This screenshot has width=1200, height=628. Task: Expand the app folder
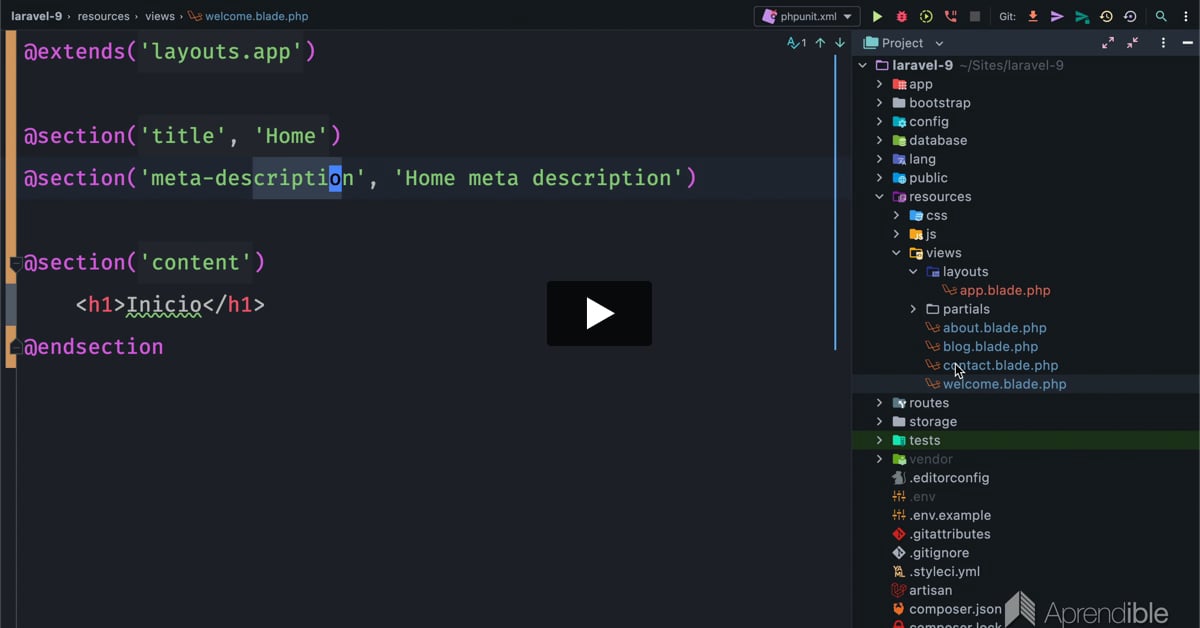(x=880, y=84)
